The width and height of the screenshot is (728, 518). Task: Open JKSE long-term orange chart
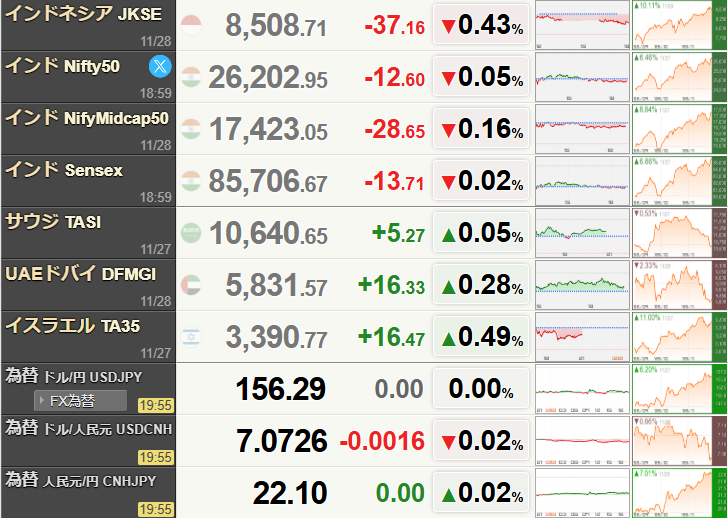[x=680, y=25]
